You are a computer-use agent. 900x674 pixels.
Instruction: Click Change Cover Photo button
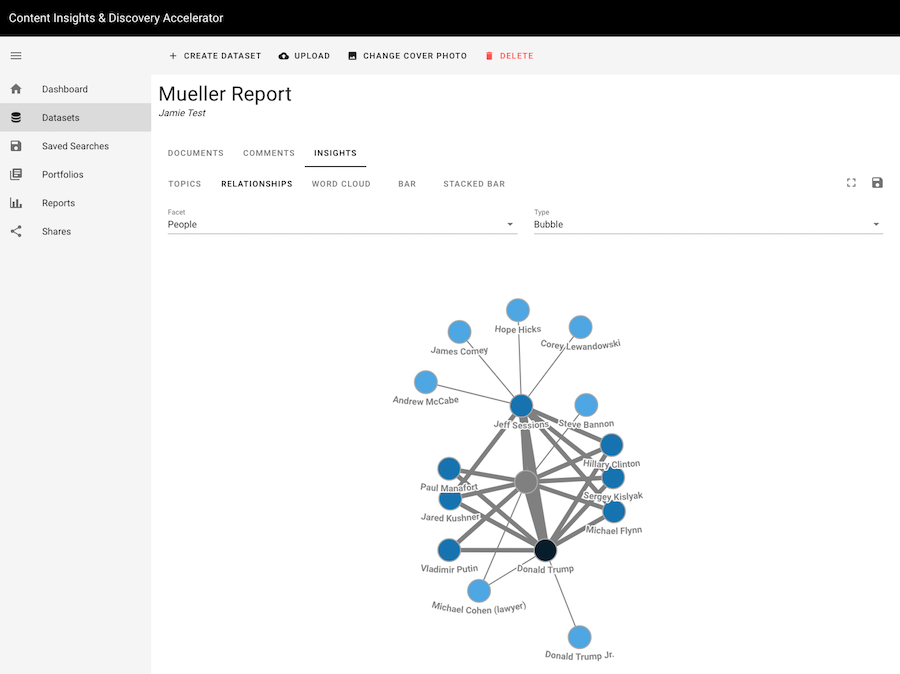(x=407, y=56)
